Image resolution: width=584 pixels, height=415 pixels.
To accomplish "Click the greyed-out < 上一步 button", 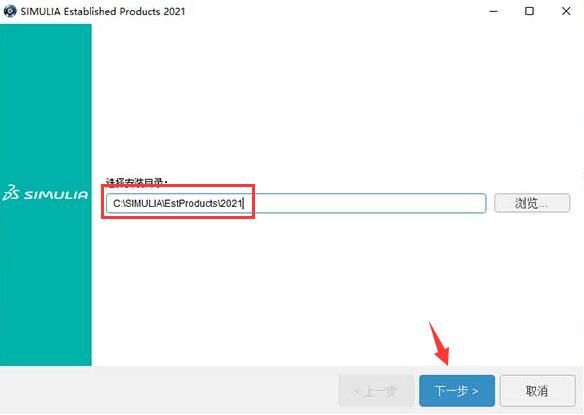I will click(x=376, y=391).
